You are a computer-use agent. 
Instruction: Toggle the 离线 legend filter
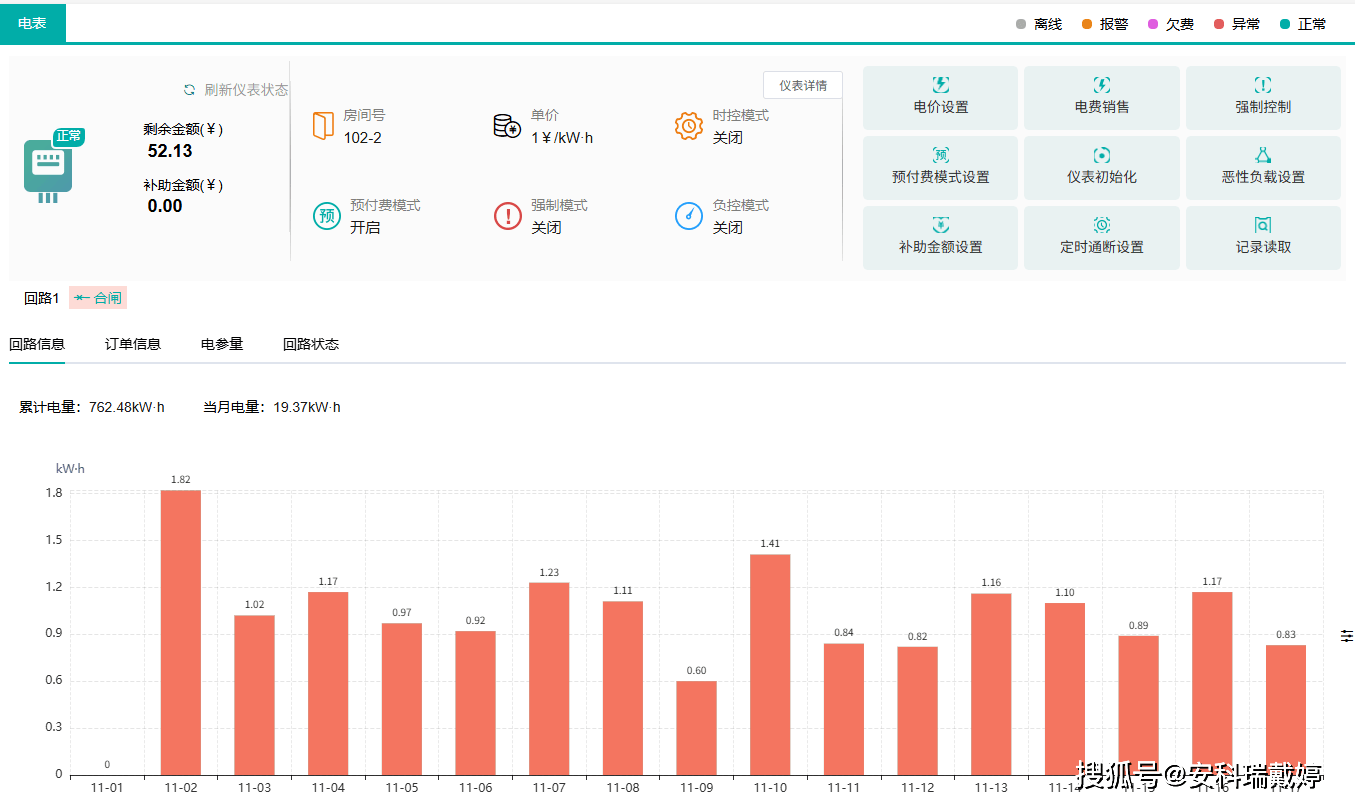click(x=1039, y=24)
